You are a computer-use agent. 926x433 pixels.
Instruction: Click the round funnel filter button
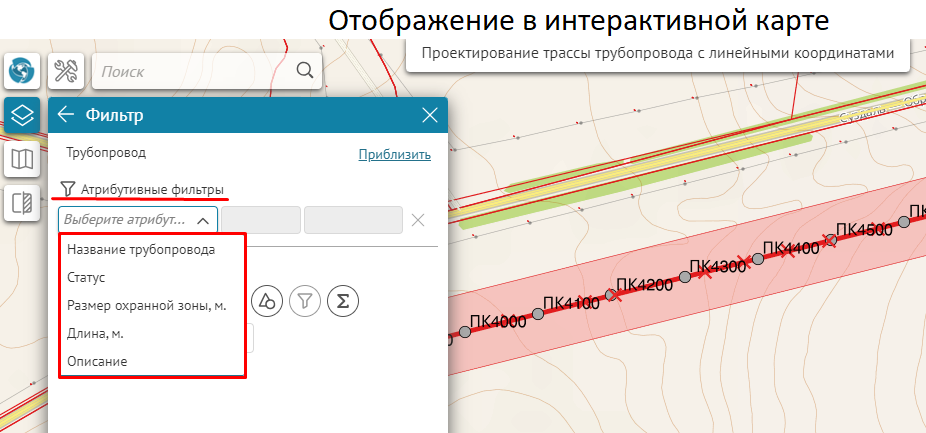[304, 300]
